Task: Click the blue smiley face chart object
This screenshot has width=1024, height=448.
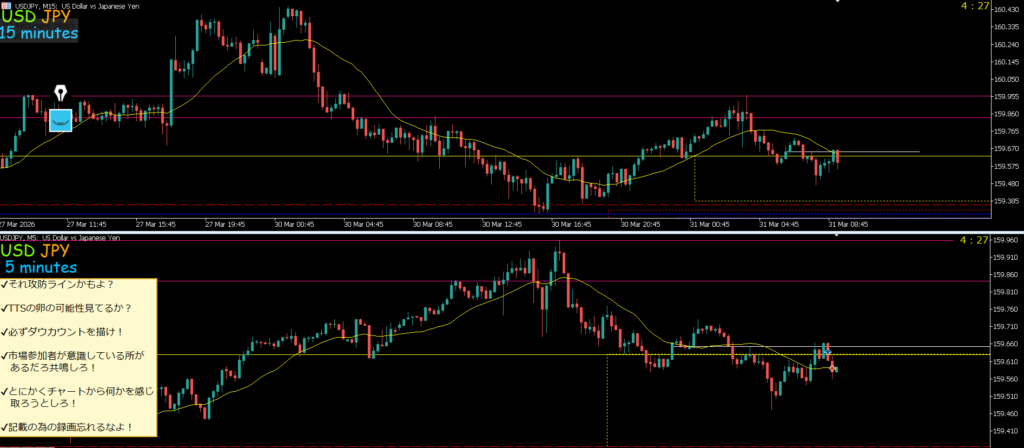Action: pos(61,120)
